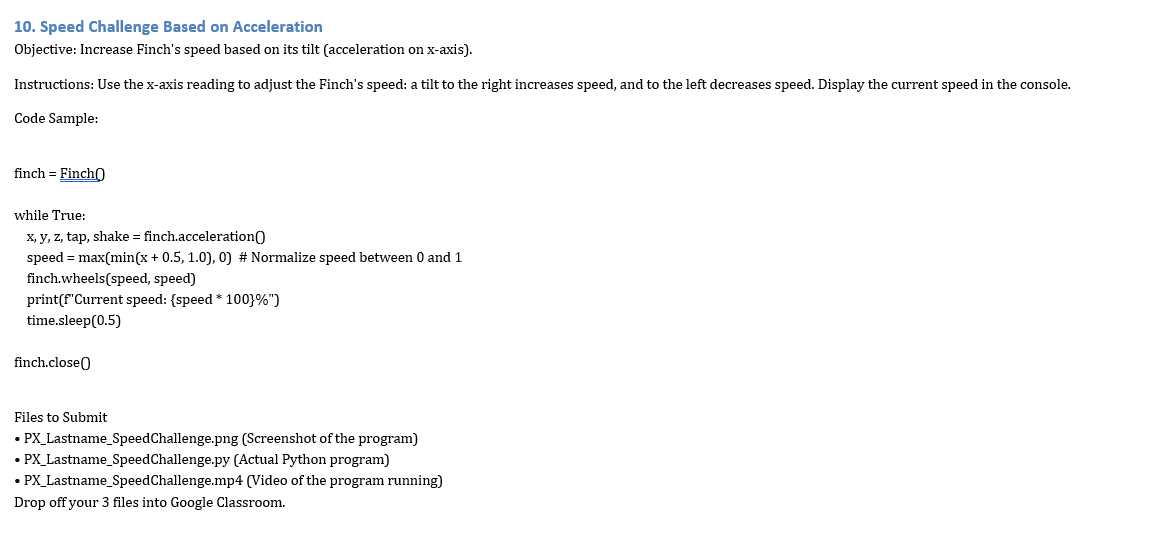1175x559 pixels.
Task: Click the underlined word "Finch()"
Action: 82,174
